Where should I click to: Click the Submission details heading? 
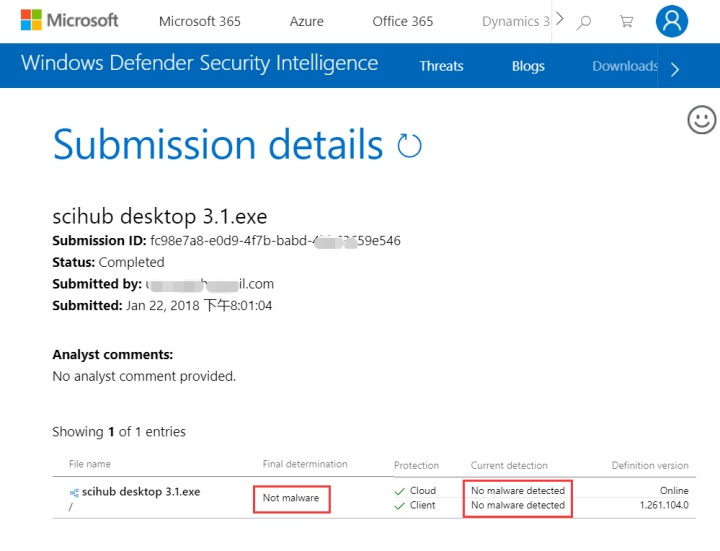coord(218,145)
